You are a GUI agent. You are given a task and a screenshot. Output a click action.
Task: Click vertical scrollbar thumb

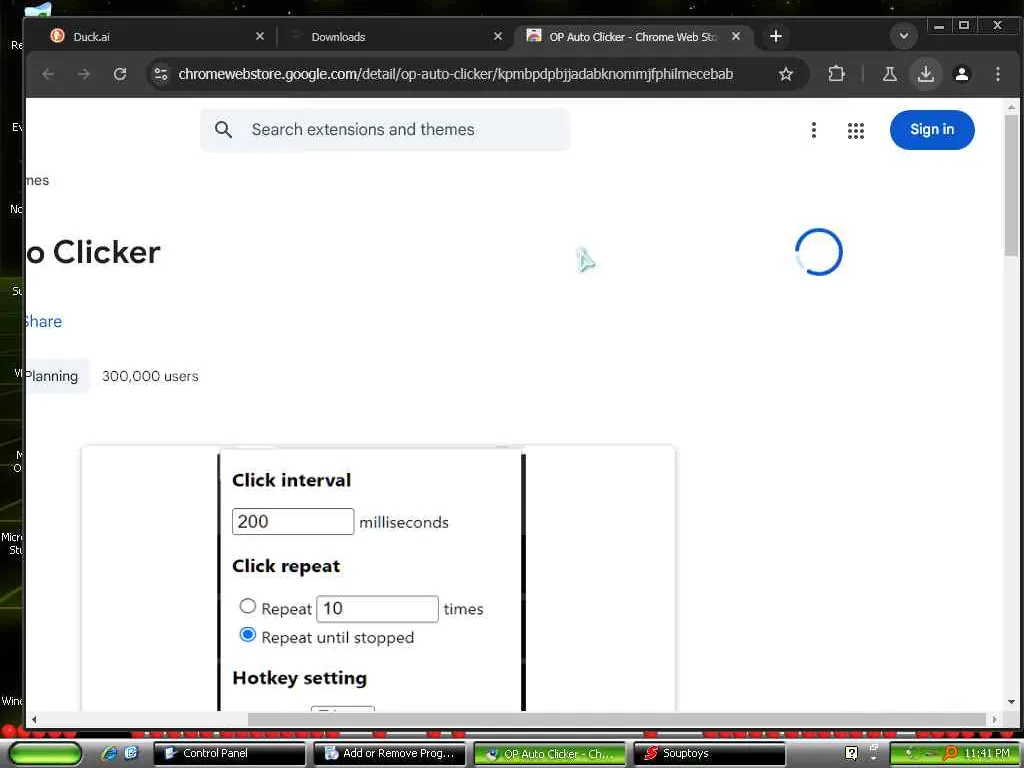point(1011,186)
